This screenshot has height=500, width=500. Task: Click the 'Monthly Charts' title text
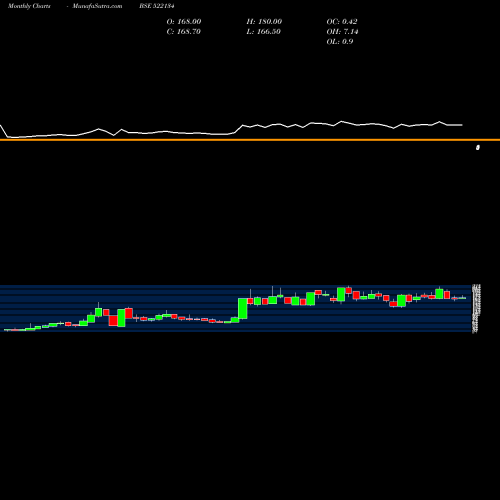(x=29, y=6)
